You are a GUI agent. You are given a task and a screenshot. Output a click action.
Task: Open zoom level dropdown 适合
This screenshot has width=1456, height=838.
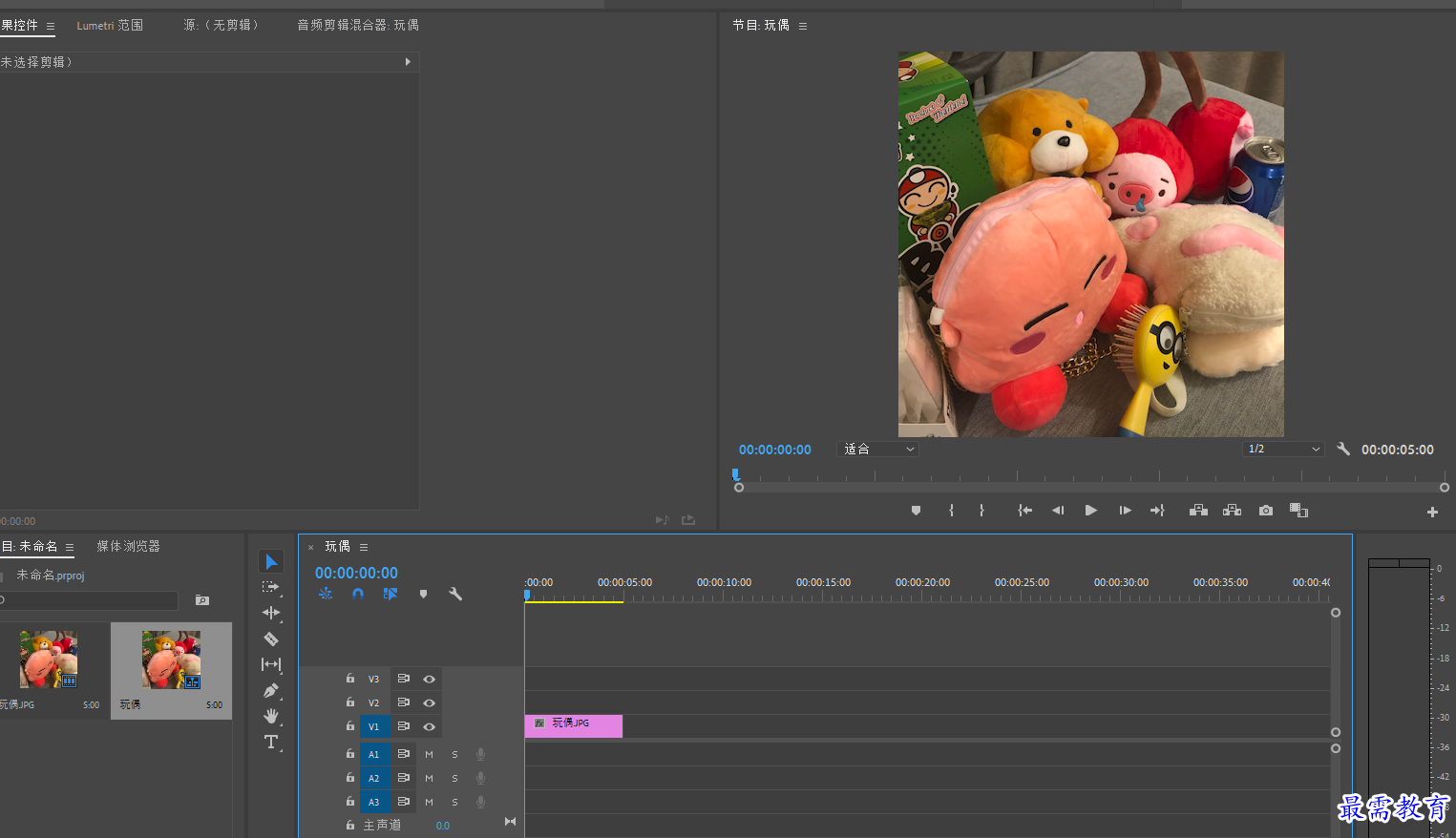pyautogui.click(x=878, y=449)
